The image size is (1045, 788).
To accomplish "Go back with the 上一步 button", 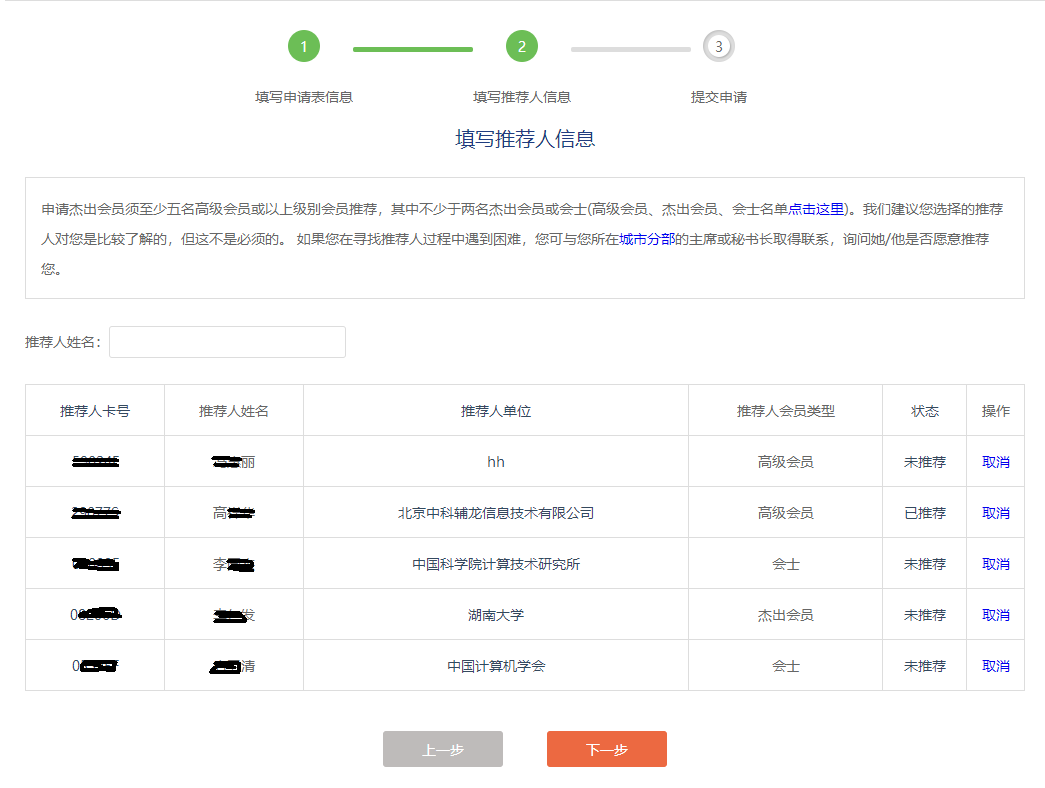I will click(x=442, y=749).
